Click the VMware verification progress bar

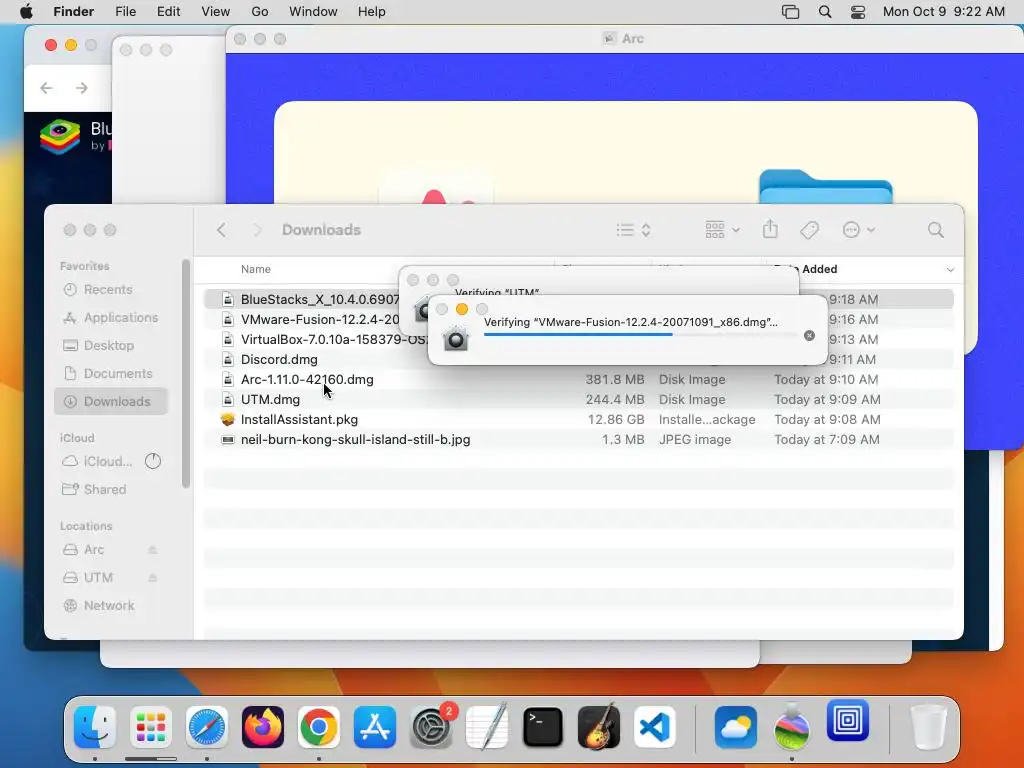(640, 335)
